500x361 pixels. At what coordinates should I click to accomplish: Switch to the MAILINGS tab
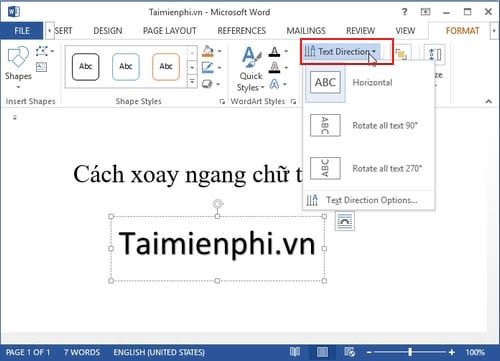(306, 31)
